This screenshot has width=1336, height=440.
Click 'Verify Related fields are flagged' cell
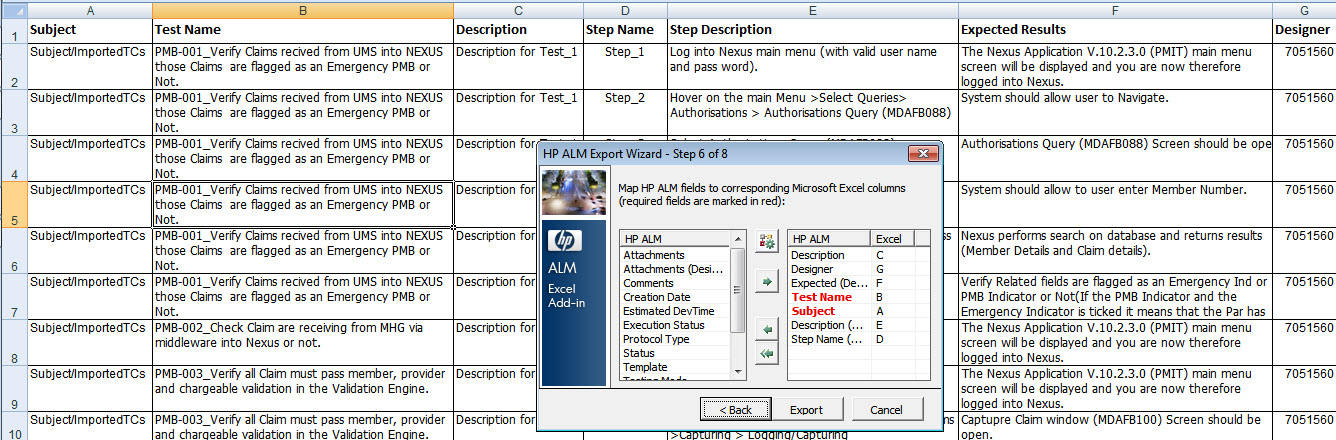pos(1115,296)
